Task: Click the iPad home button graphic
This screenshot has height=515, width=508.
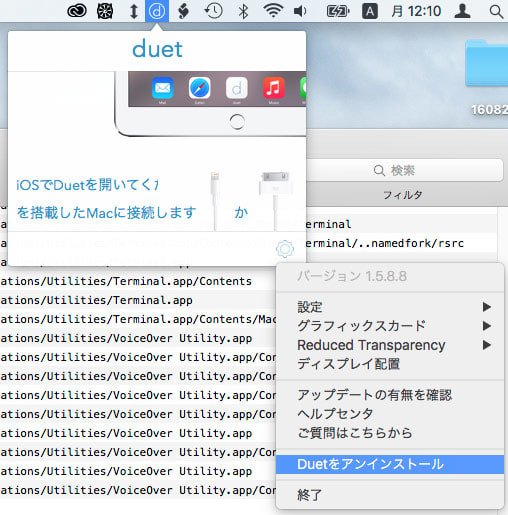Action: click(x=237, y=122)
